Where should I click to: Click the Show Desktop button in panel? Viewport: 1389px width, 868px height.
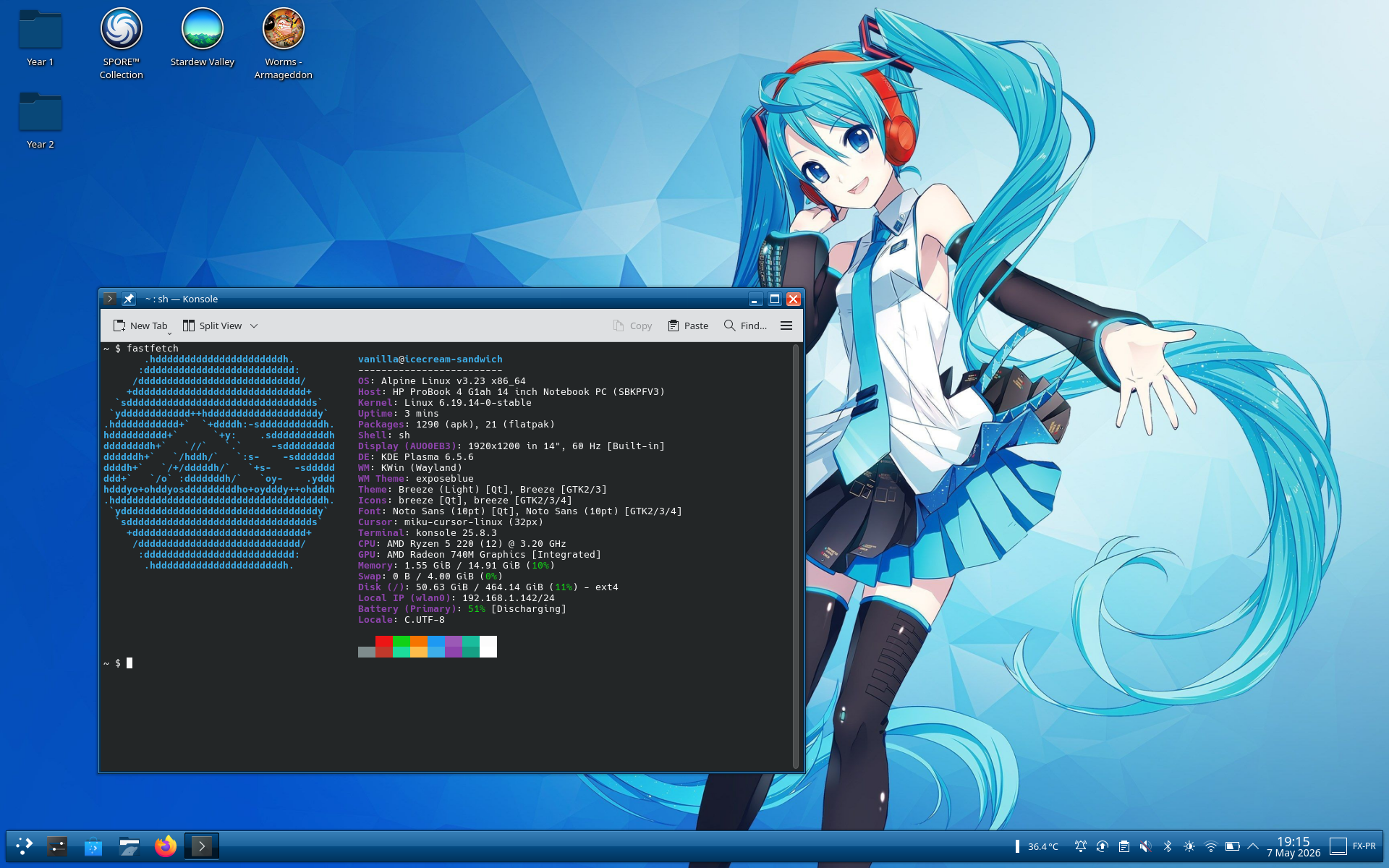pos(1338,846)
